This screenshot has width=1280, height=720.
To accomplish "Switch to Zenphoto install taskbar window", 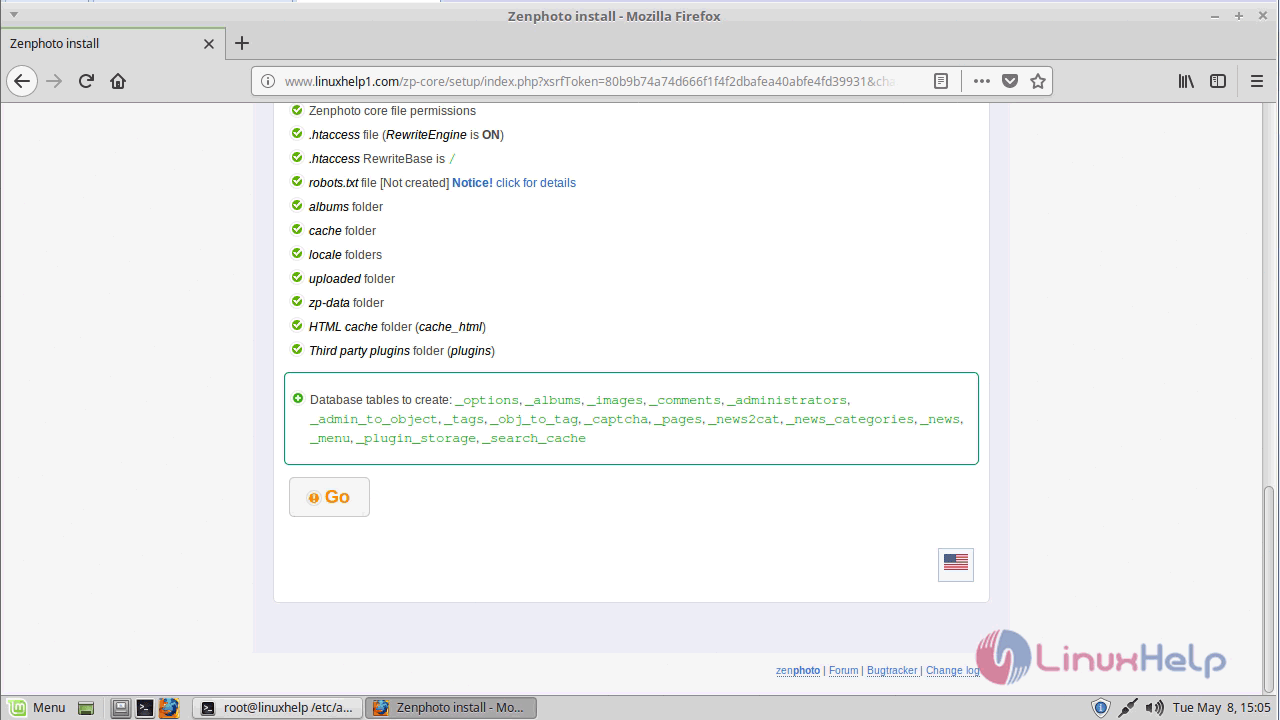I will coord(451,707).
